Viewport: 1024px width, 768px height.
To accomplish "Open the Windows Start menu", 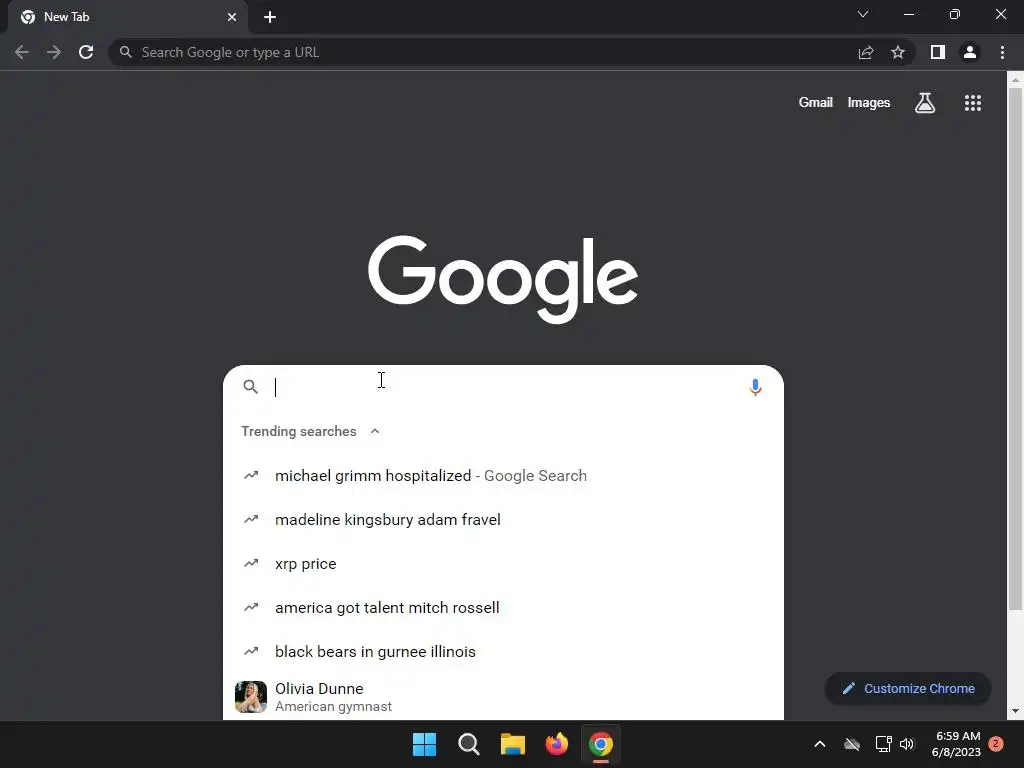I will pos(424,744).
